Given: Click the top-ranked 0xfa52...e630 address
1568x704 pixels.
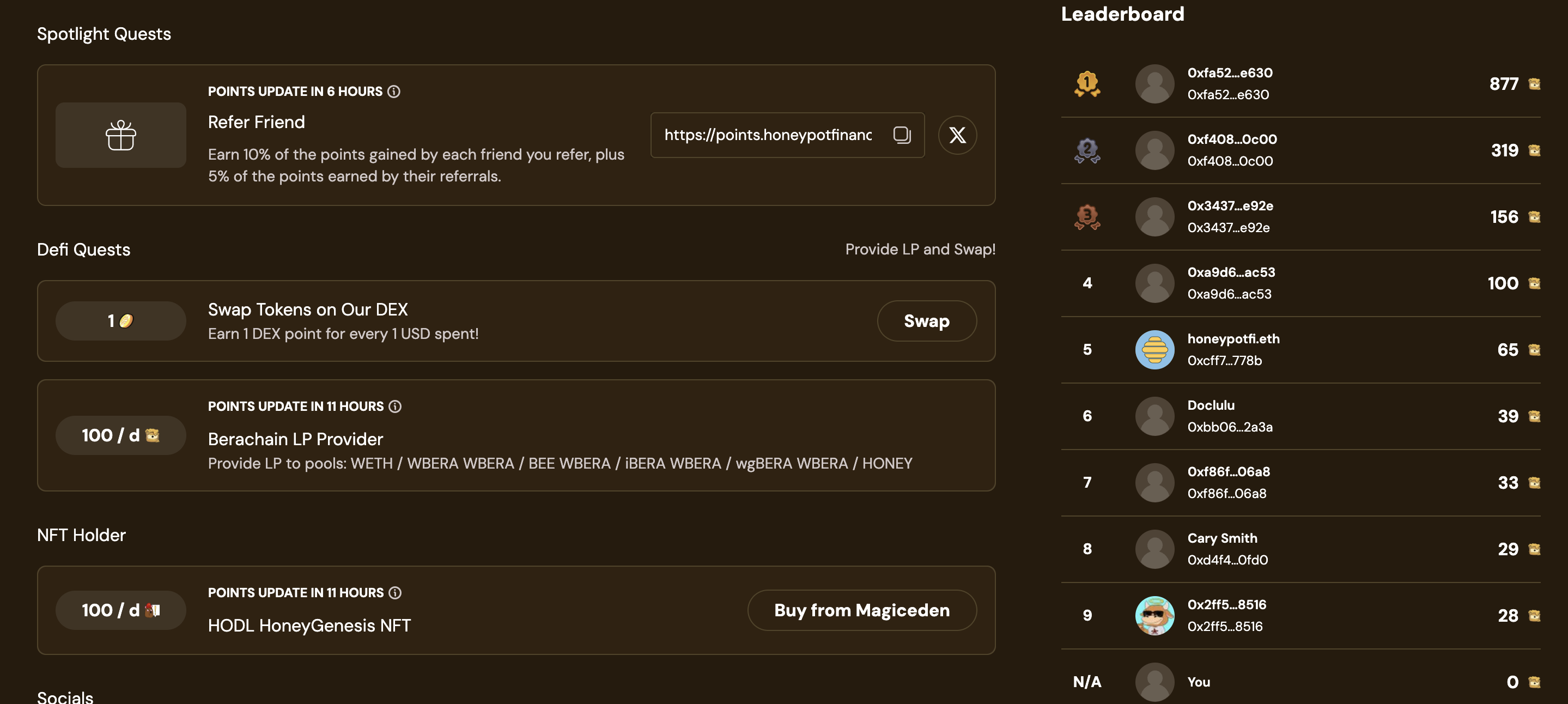Looking at the screenshot, I should [x=1230, y=73].
